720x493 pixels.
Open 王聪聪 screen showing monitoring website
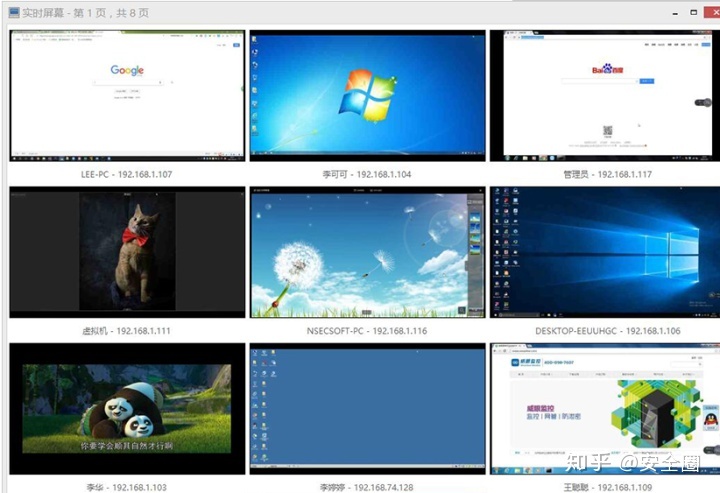605,409
